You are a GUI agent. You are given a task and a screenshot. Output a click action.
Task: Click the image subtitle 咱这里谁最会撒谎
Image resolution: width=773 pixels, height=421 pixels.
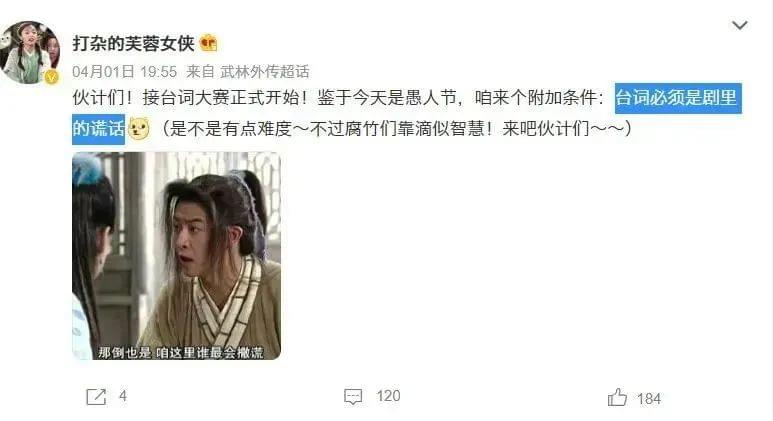click(210, 352)
